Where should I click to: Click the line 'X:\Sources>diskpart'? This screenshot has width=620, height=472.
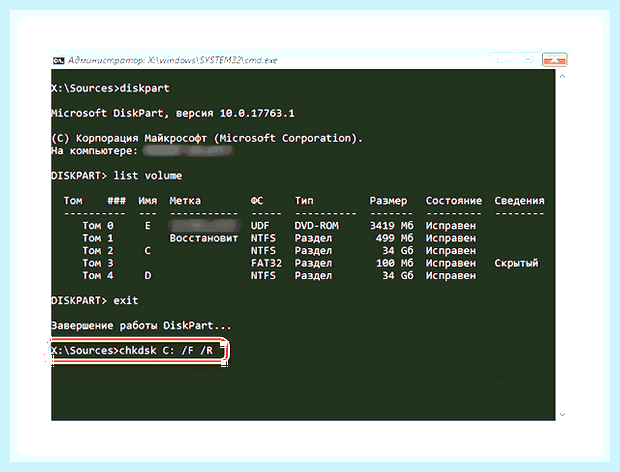click(x=110, y=88)
